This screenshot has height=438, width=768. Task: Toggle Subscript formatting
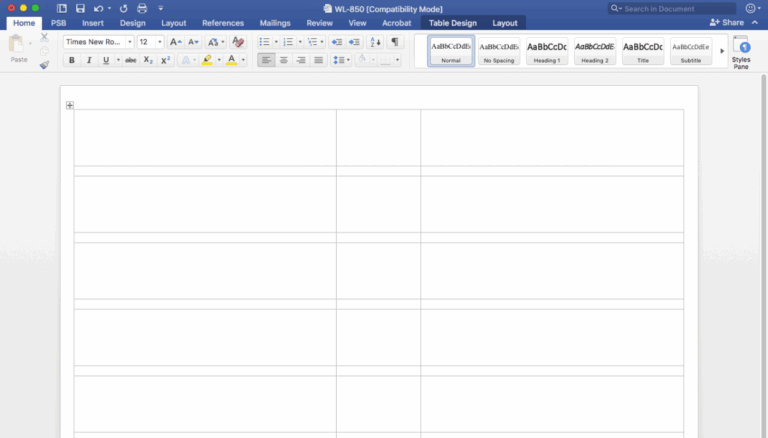tap(148, 60)
